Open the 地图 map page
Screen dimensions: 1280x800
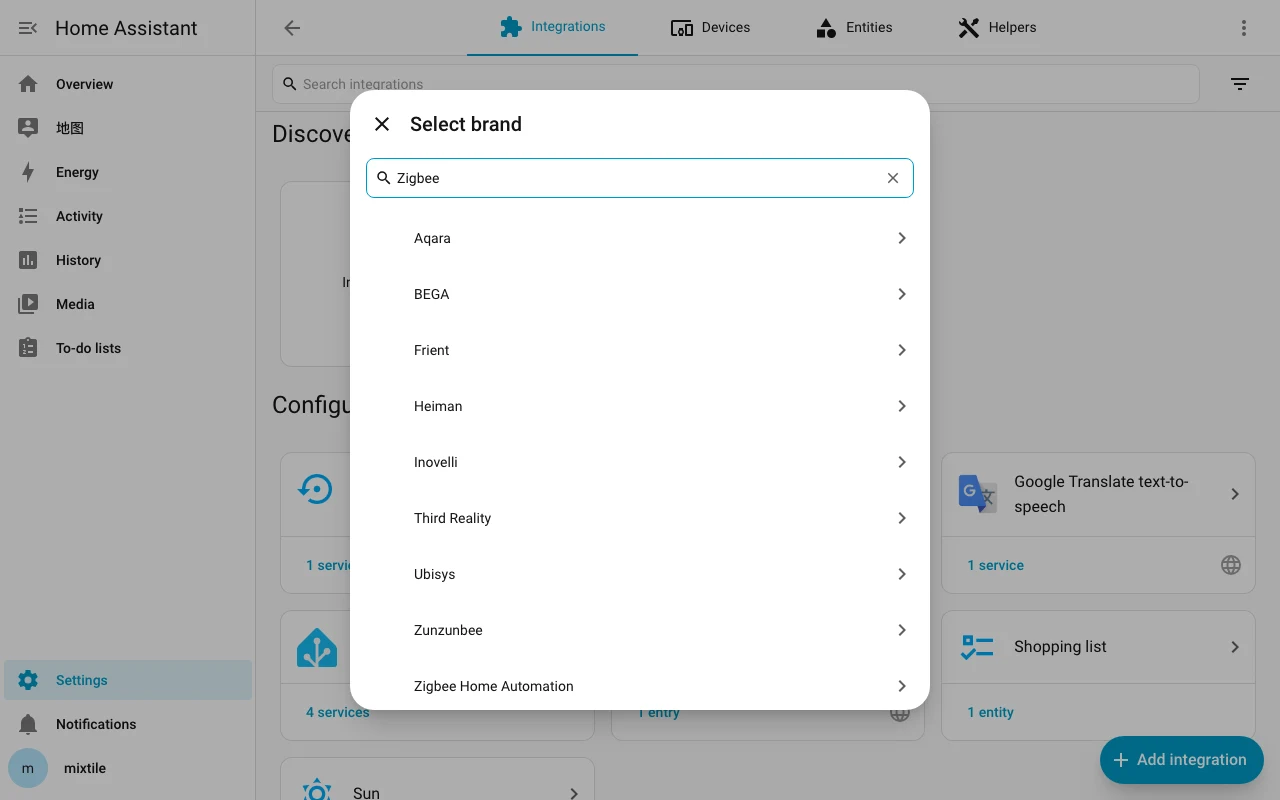click(x=128, y=128)
